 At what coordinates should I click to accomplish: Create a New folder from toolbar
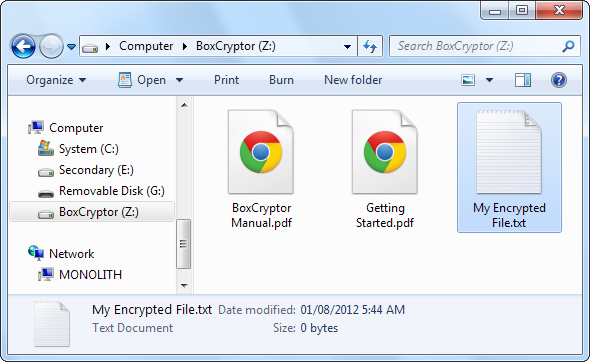pyautogui.click(x=353, y=80)
